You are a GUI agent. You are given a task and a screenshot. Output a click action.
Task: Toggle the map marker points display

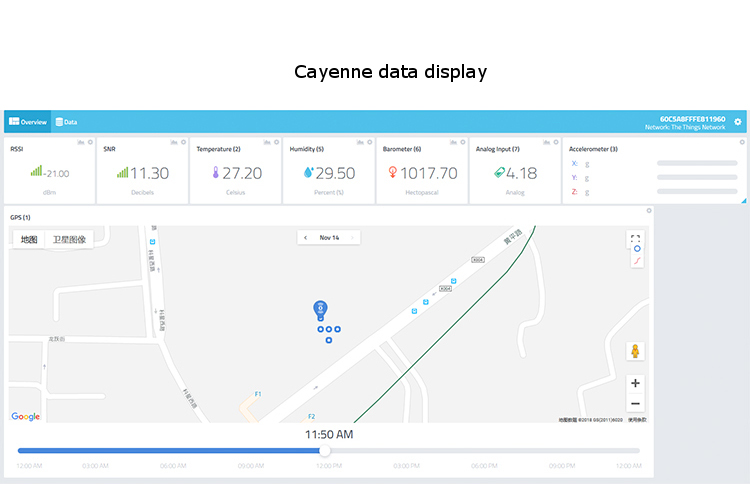637,248
